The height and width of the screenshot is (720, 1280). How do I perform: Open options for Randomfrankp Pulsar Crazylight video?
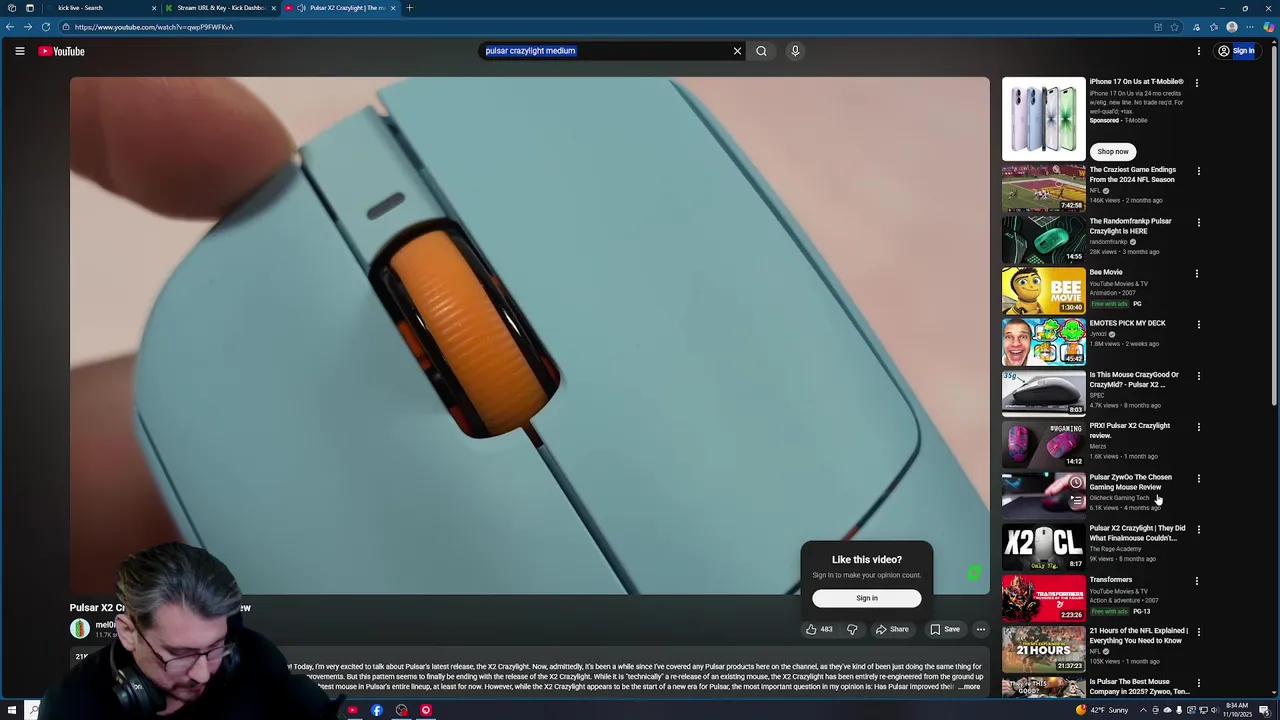click(x=1198, y=222)
